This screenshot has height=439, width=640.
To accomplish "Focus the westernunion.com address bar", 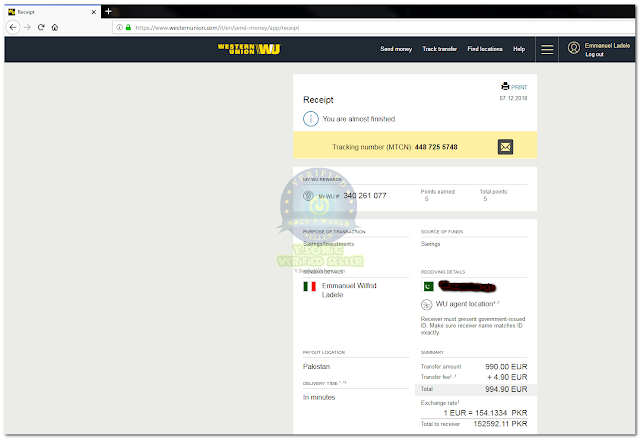I will click(373, 28).
